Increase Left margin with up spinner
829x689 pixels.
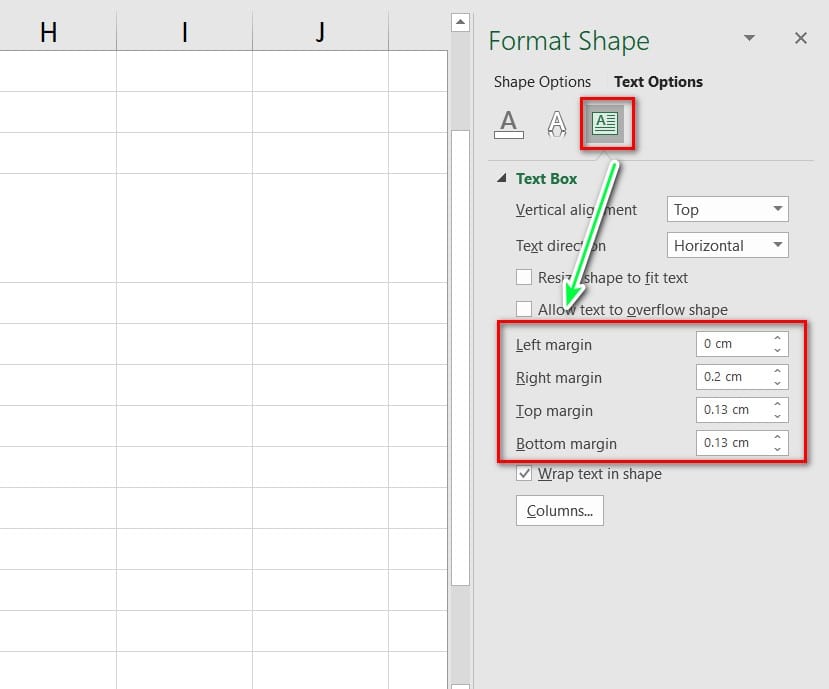[x=778, y=339]
